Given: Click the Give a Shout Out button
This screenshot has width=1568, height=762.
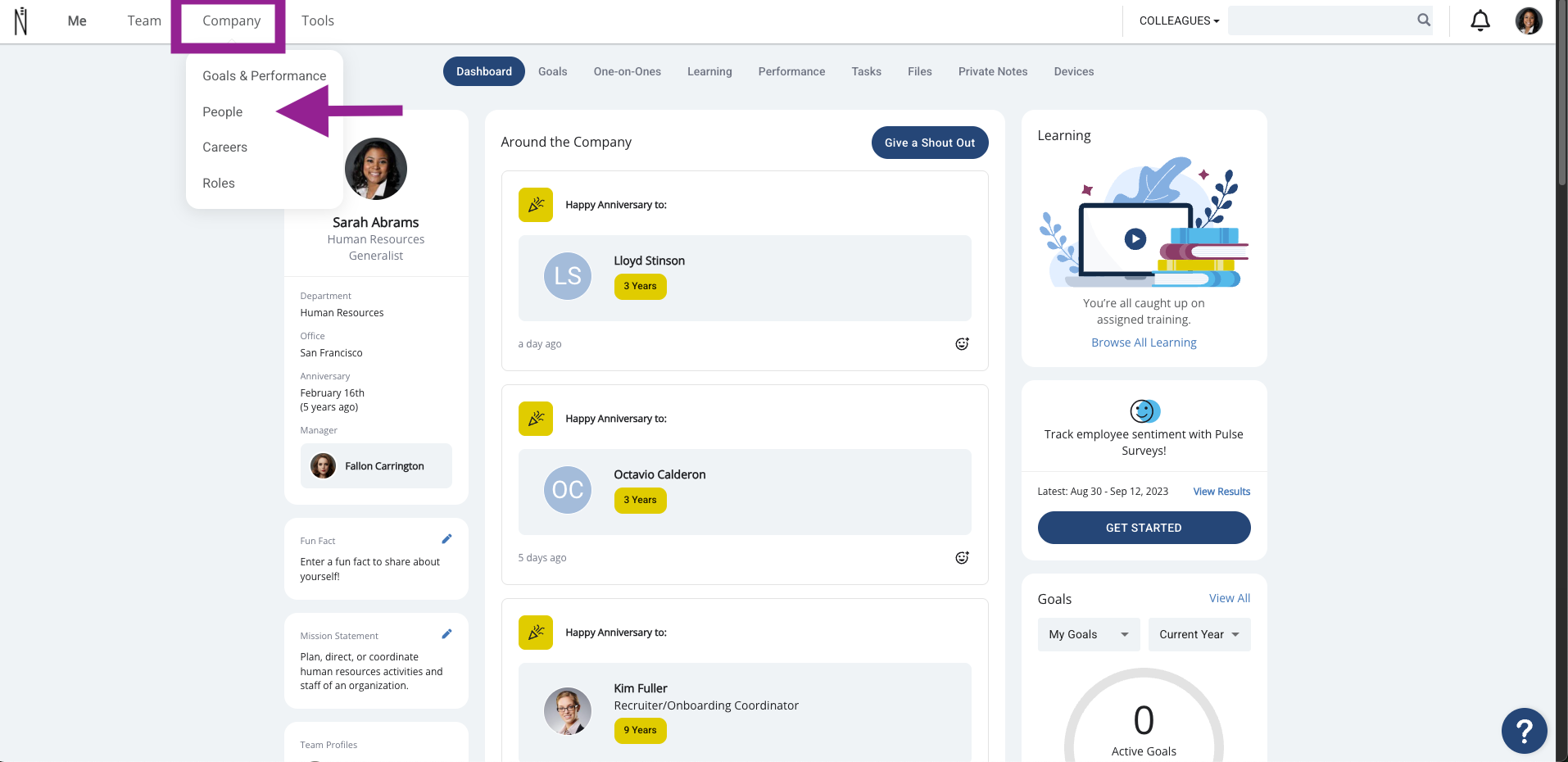Looking at the screenshot, I should click(930, 143).
